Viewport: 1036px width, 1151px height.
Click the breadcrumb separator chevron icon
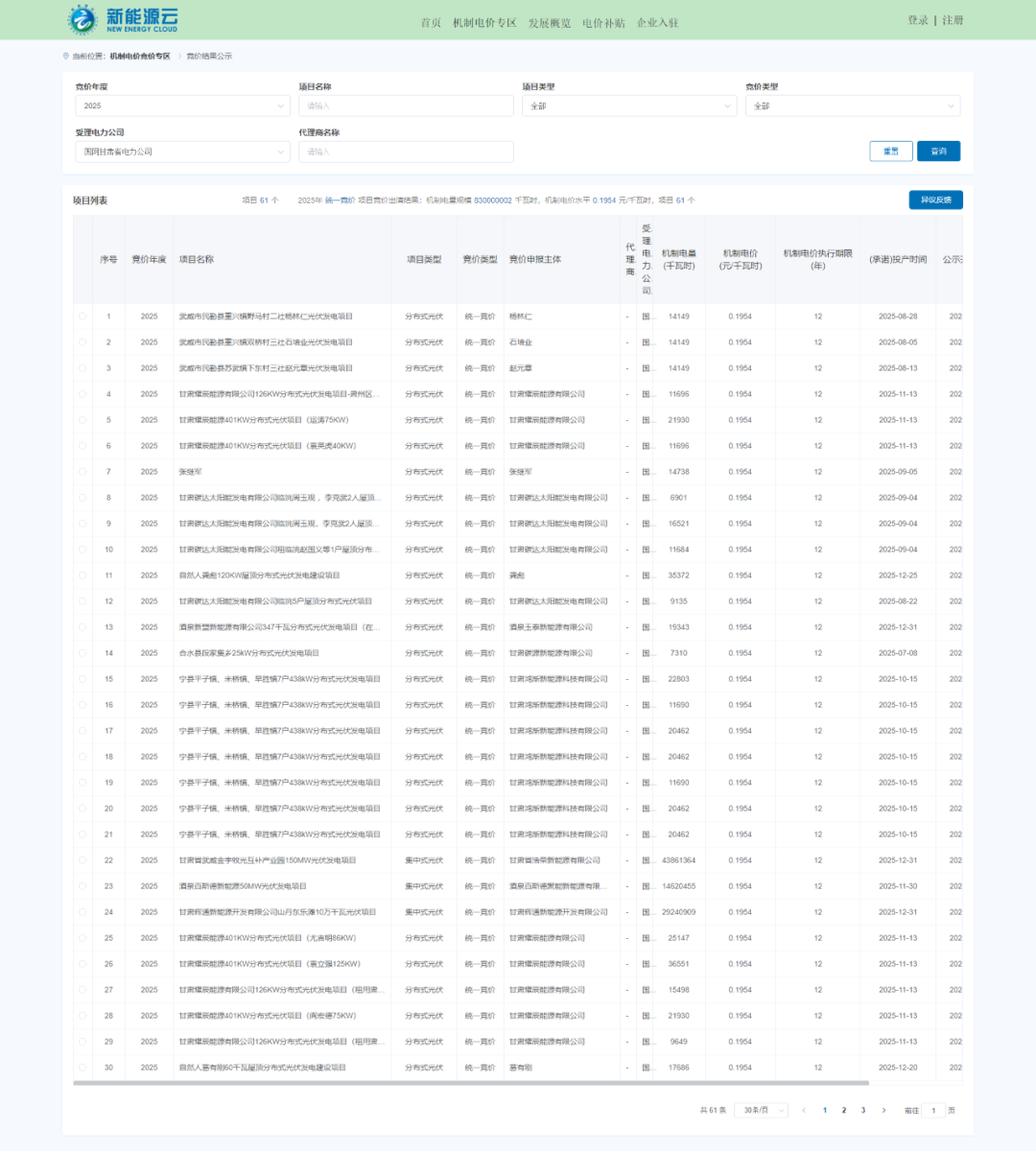178,57
